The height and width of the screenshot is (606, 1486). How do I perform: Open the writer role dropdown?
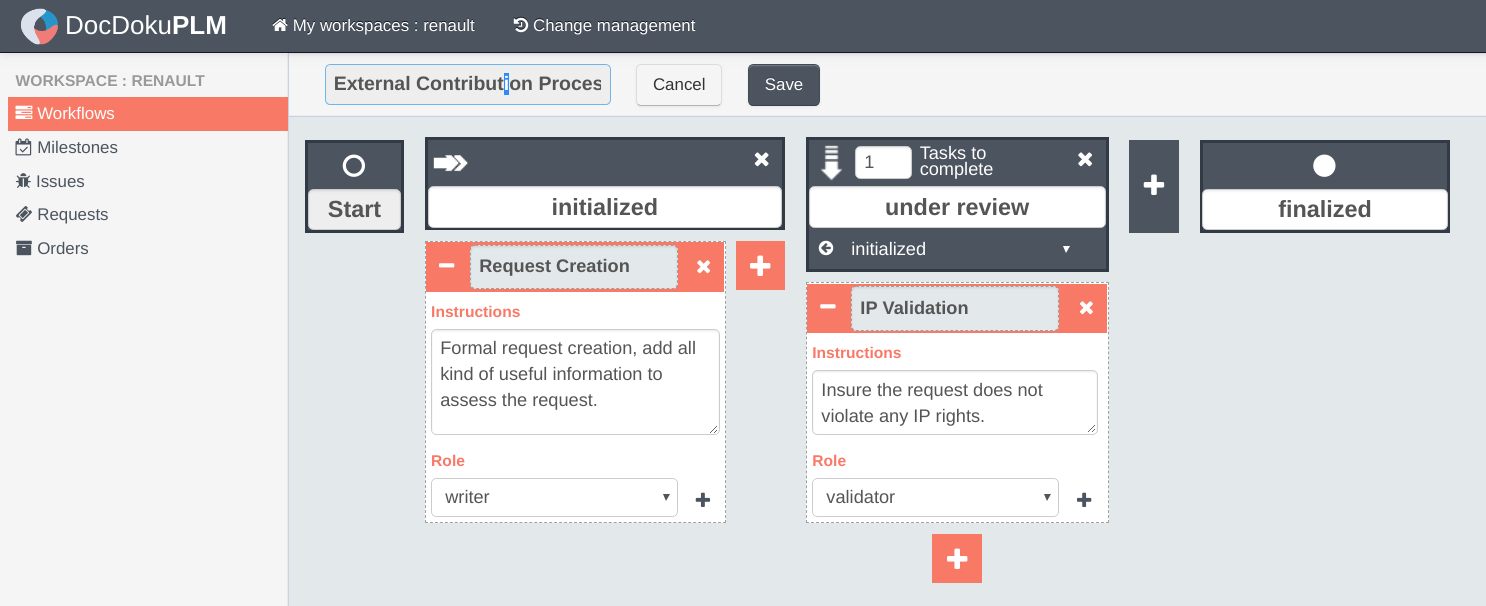[554, 497]
